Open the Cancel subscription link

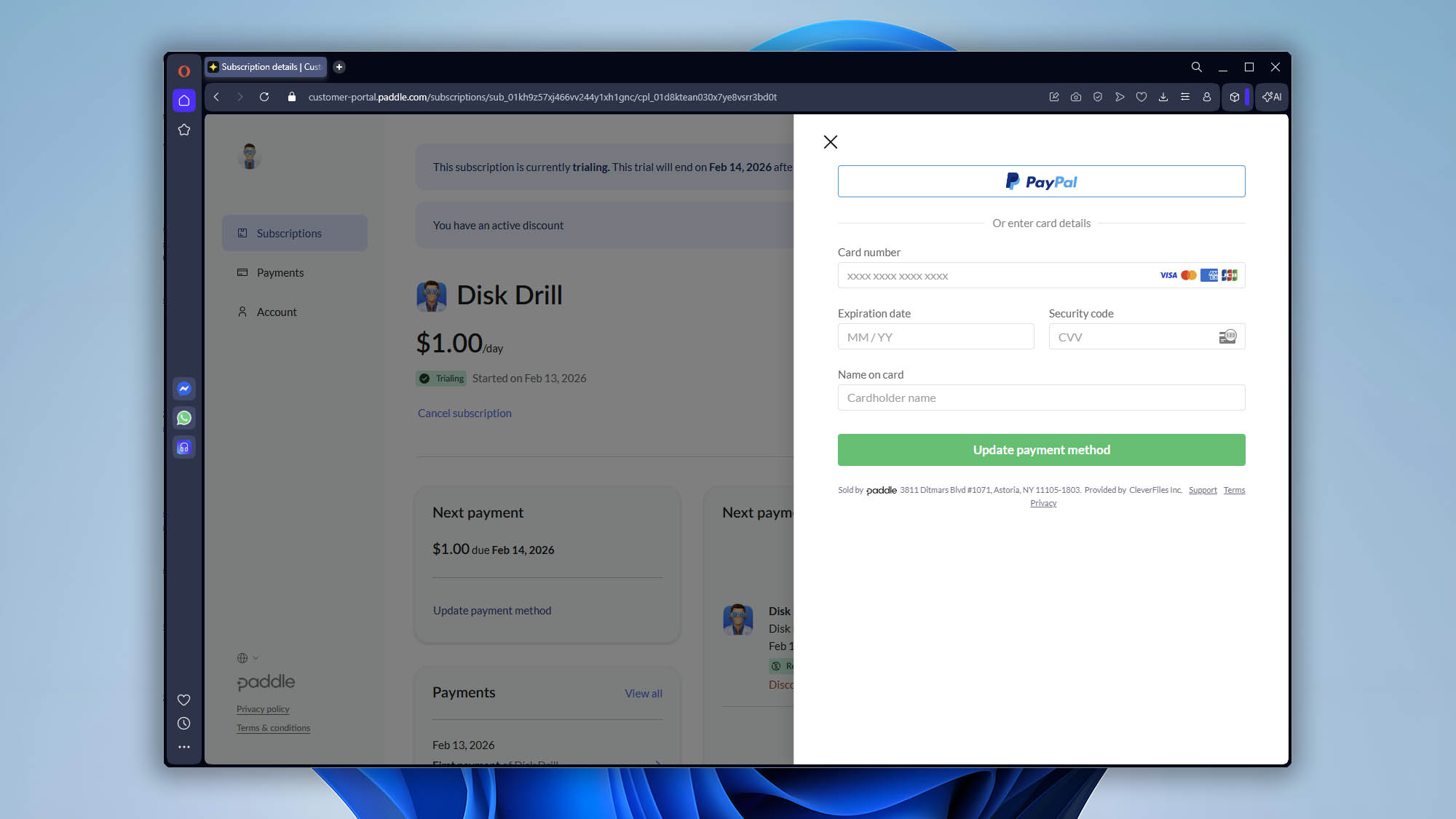(x=464, y=413)
